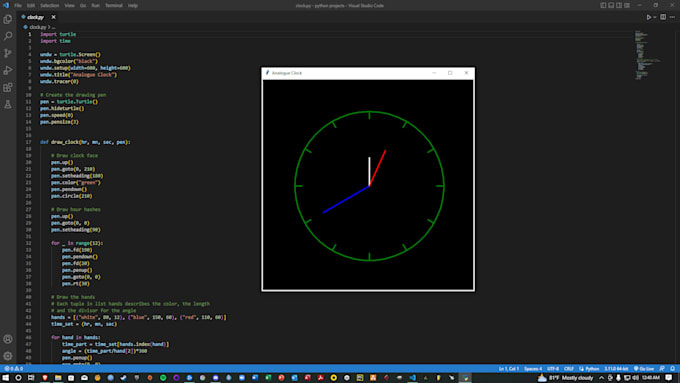Click line number 32 in the gutter
The width and height of the screenshot is (680, 383).
28,243
